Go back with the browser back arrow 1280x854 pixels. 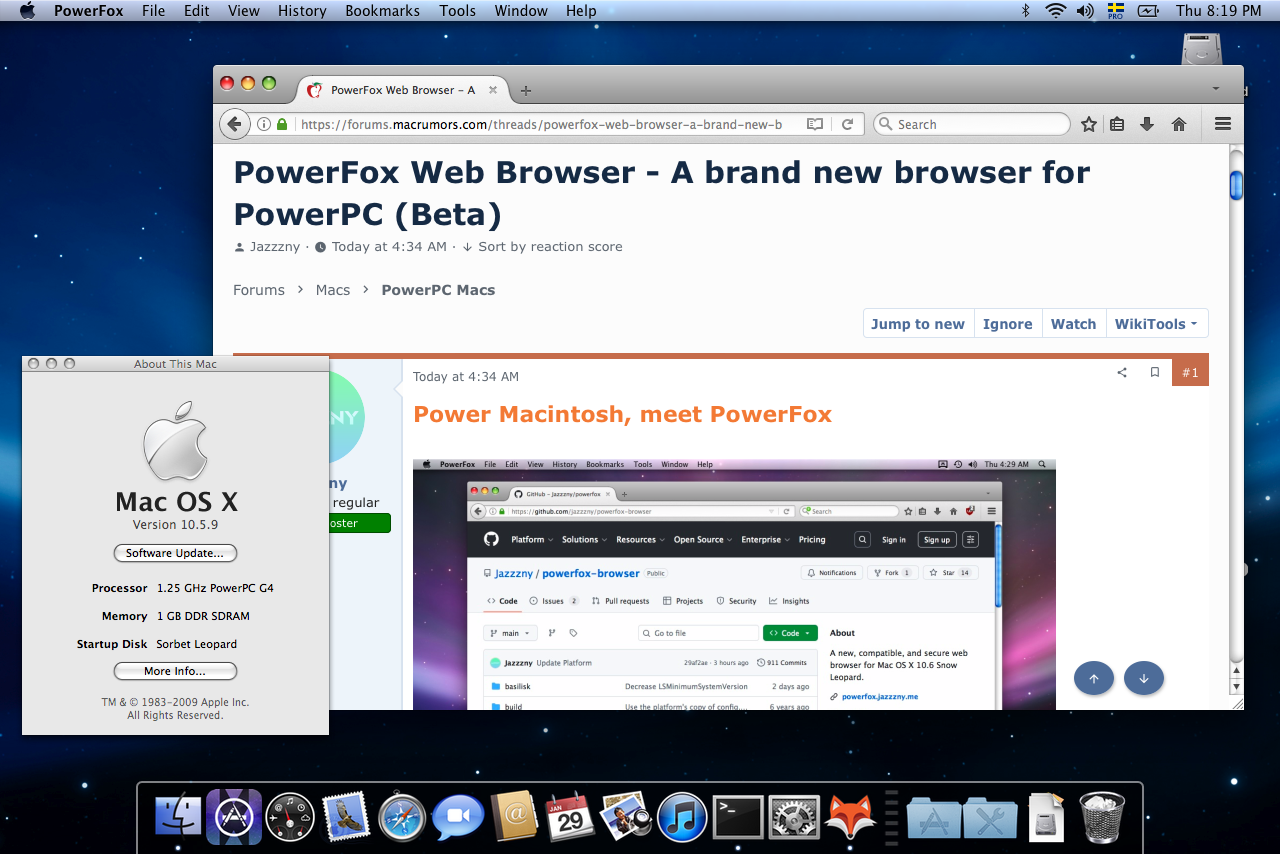234,124
